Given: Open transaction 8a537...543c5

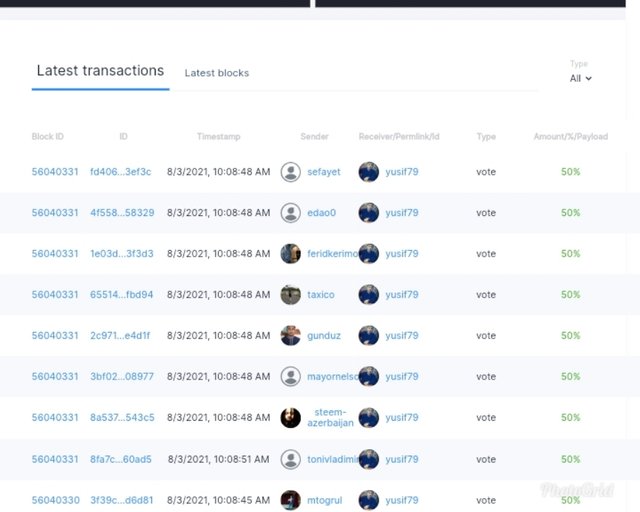Looking at the screenshot, I should coord(122,418).
